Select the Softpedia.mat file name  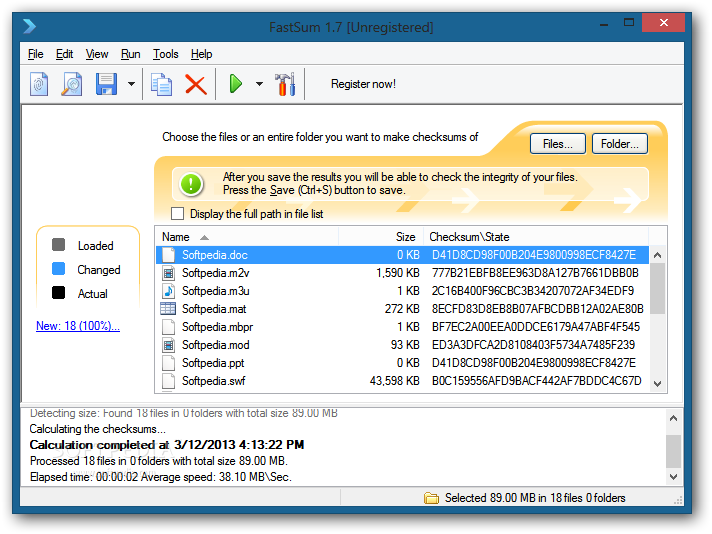click(214, 309)
